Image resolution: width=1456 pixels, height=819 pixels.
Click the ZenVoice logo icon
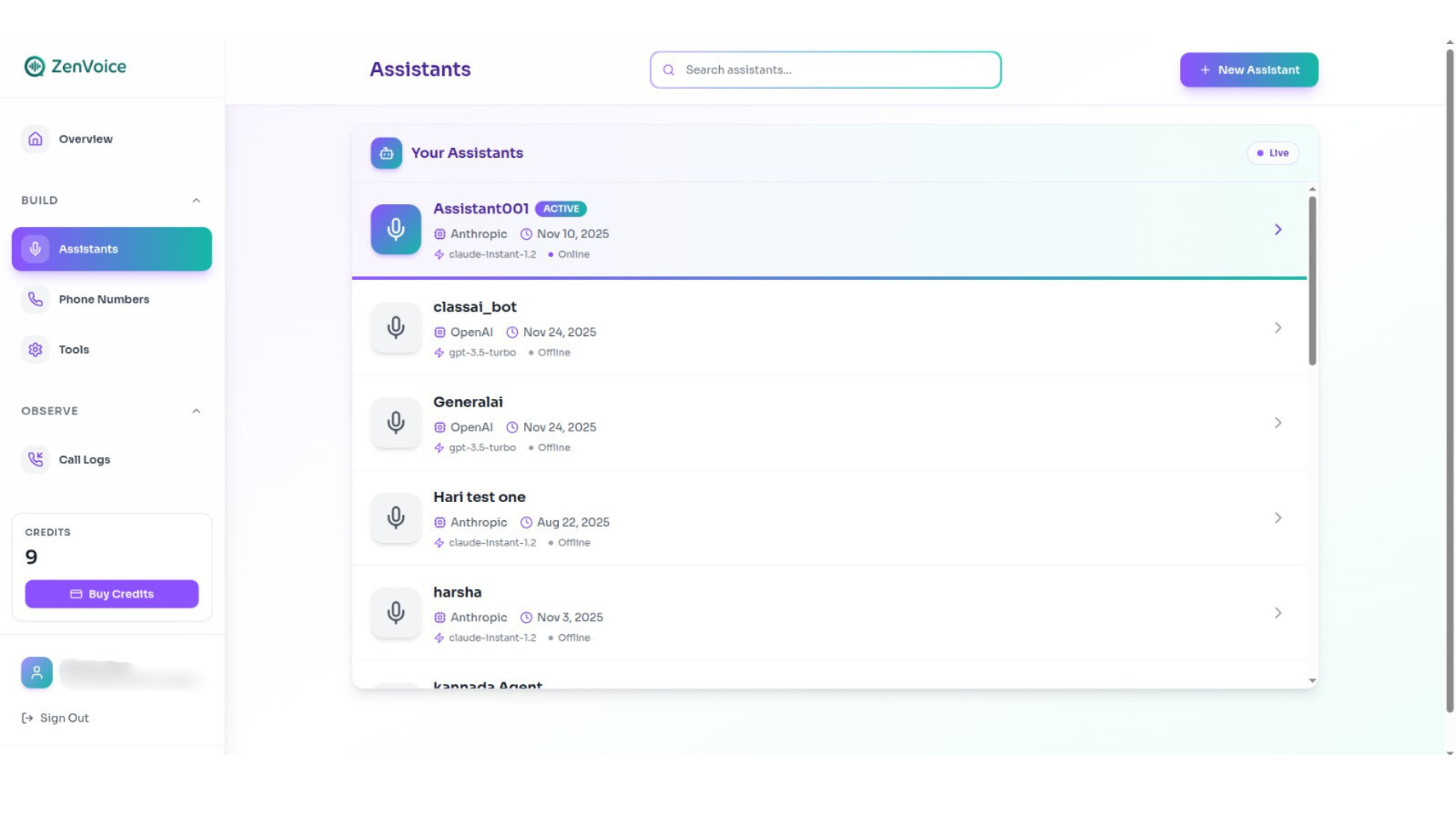(34, 67)
